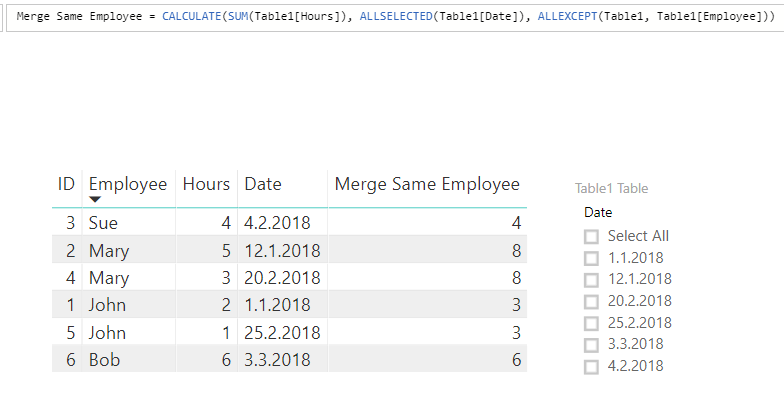Click the 3.3.2018 date cell in table
Image resolution: width=784 pixels, height=409 pixels.
pyautogui.click(x=277, y=360)
